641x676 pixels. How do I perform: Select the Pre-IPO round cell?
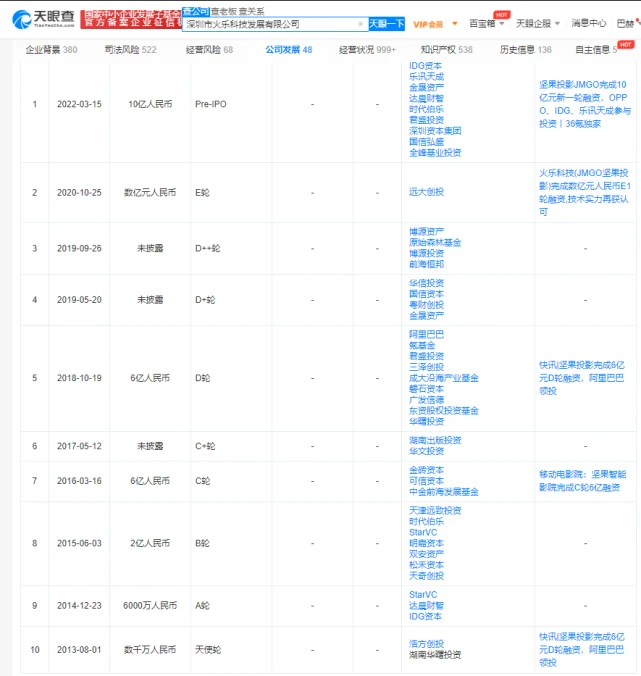(x=211, y=104)
